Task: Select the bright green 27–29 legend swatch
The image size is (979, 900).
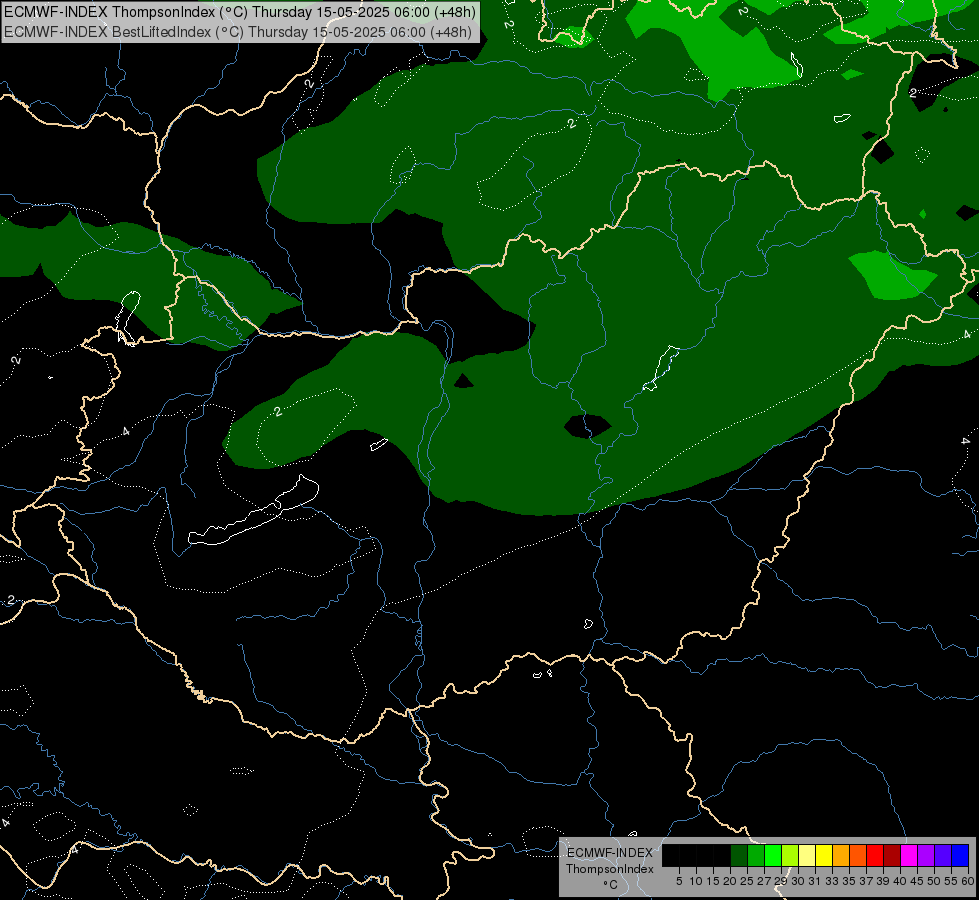Action: pos(773,855)
